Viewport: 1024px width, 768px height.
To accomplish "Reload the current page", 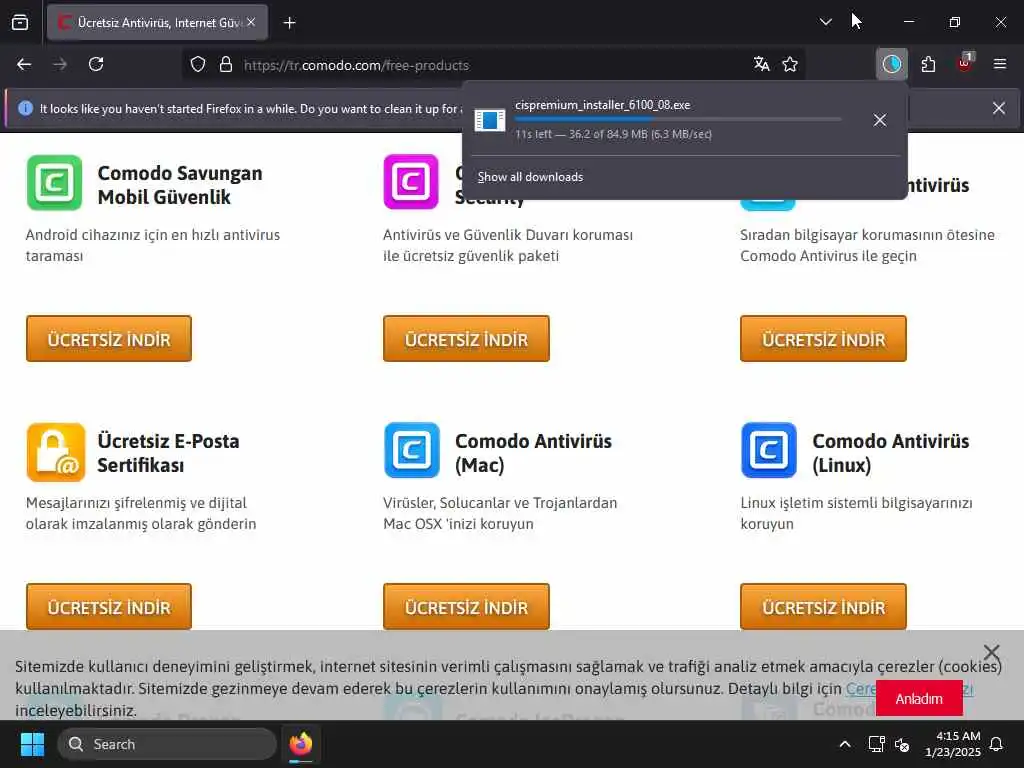I will [x=96, y=64].
